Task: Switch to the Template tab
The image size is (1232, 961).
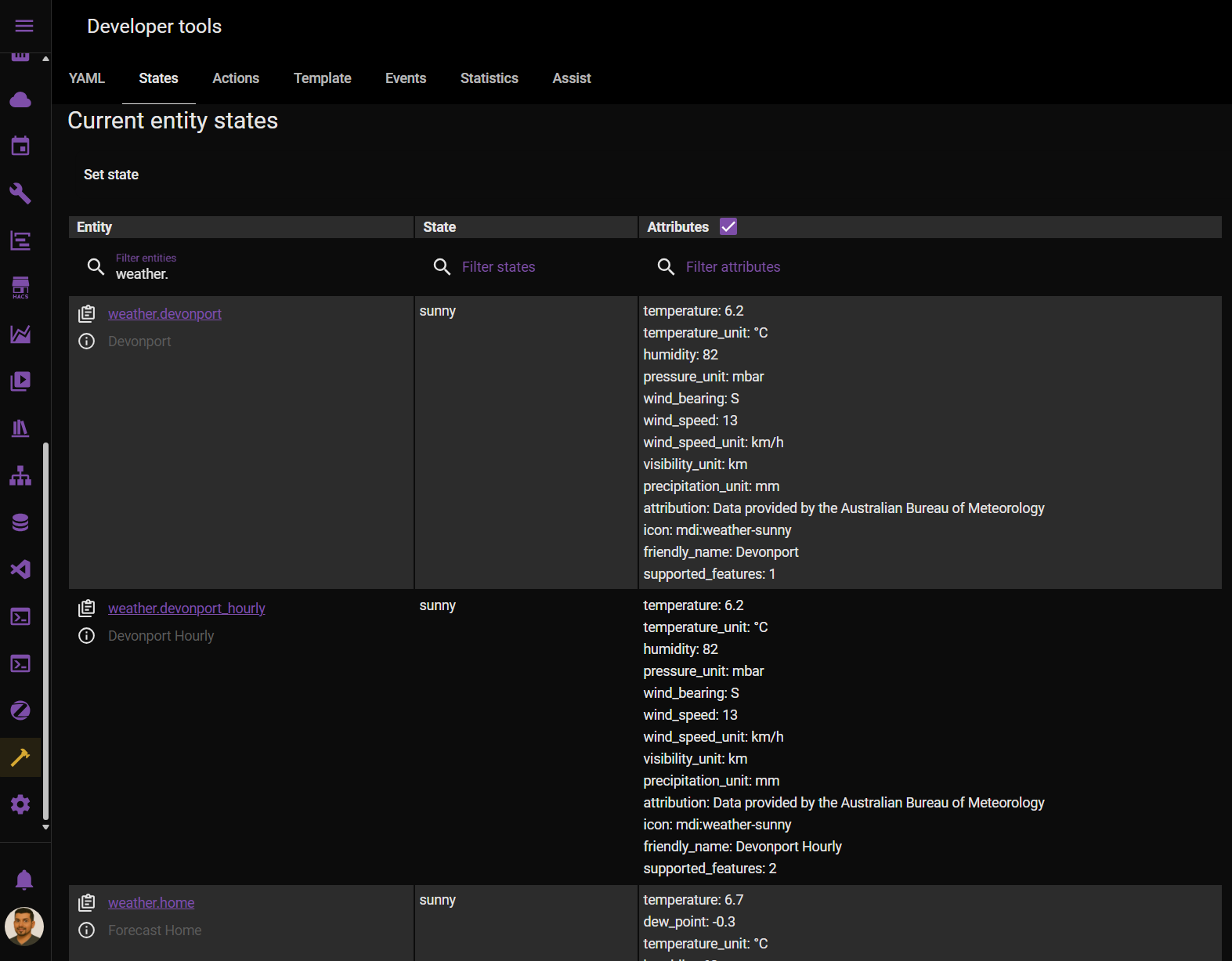Action: [322, 78]
